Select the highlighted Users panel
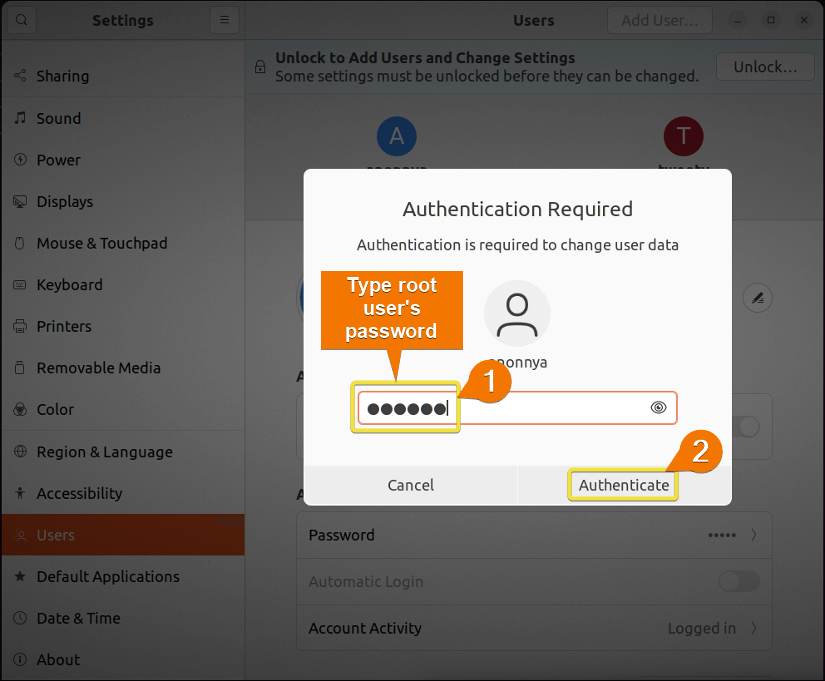 coord(123,535)
